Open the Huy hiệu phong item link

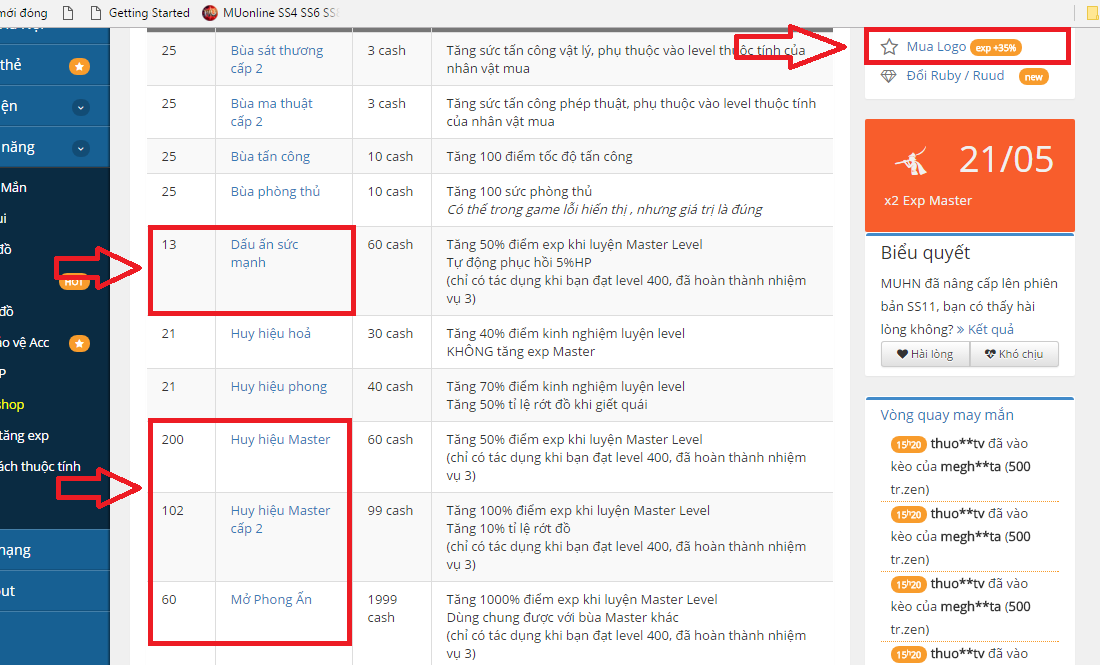[x=279, y=387]
